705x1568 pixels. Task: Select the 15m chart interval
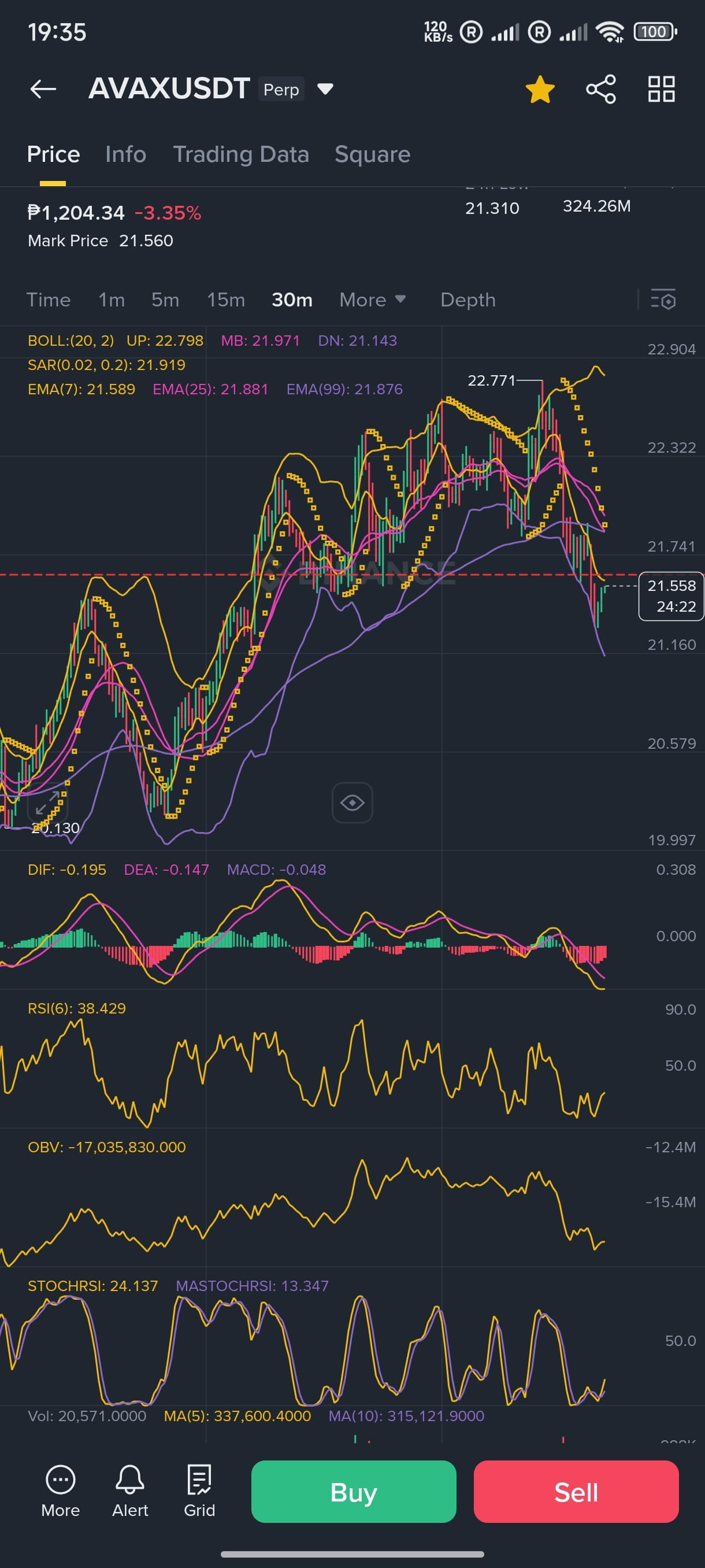[226, 300]
